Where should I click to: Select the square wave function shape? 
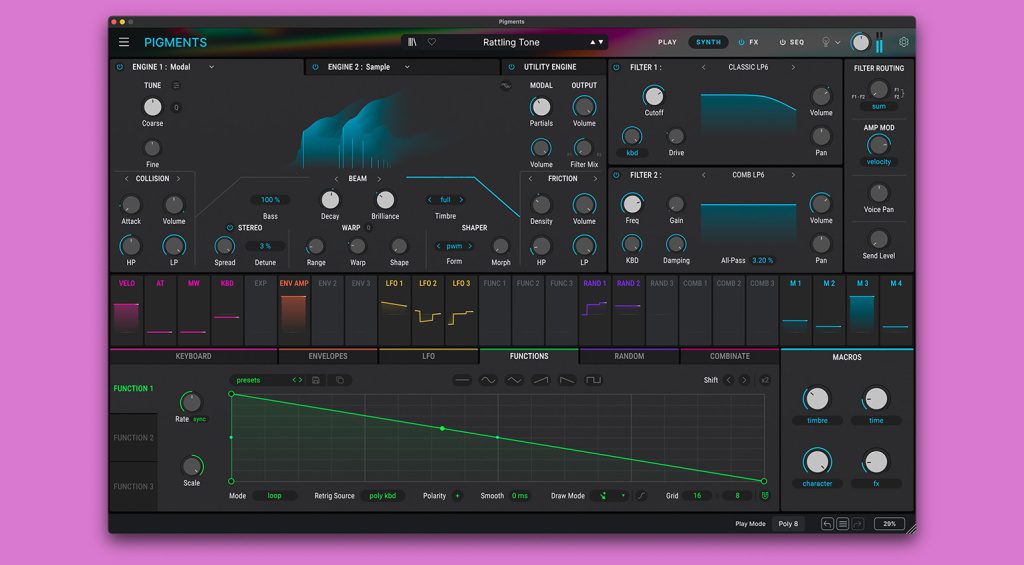(593, 380)
